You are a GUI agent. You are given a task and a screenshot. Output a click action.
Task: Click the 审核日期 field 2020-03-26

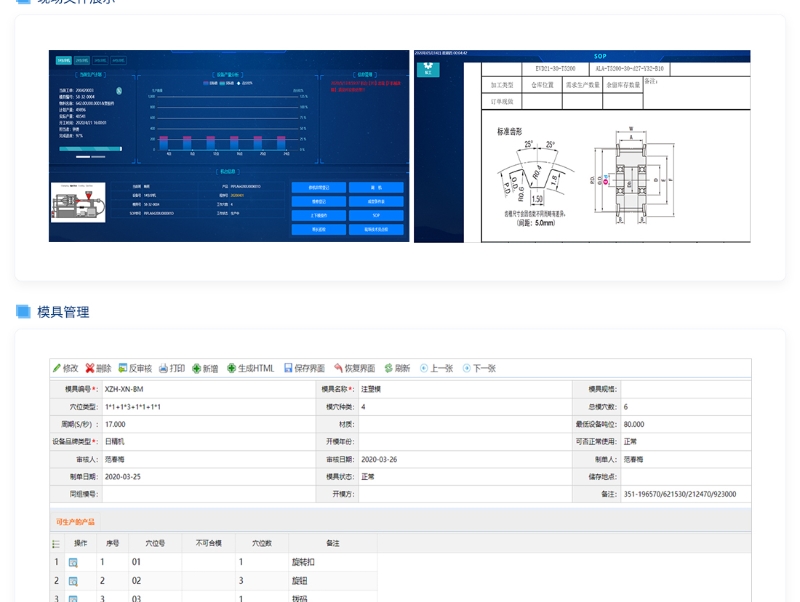tap(465, 460)
